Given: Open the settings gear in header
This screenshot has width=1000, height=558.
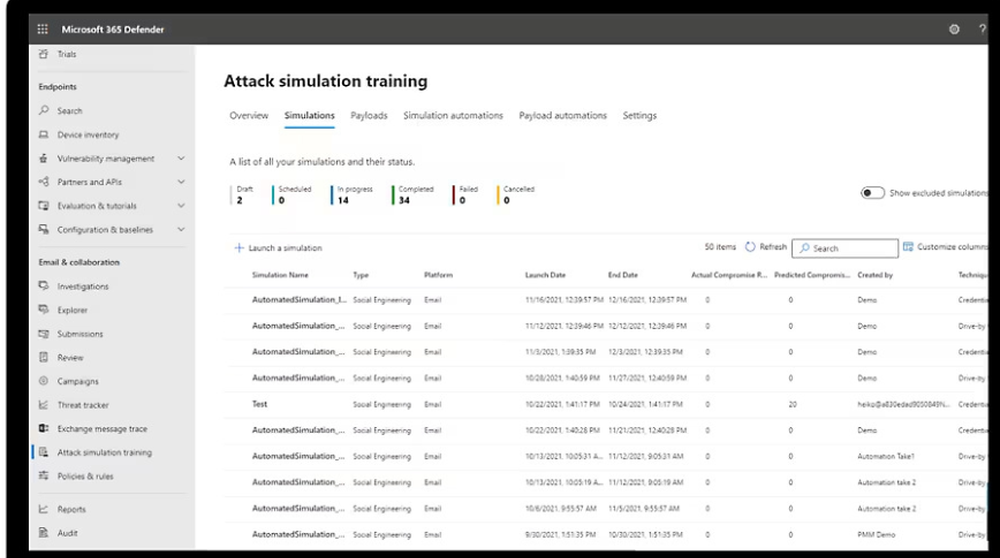Looking at the screenshot, I should 954,29.
